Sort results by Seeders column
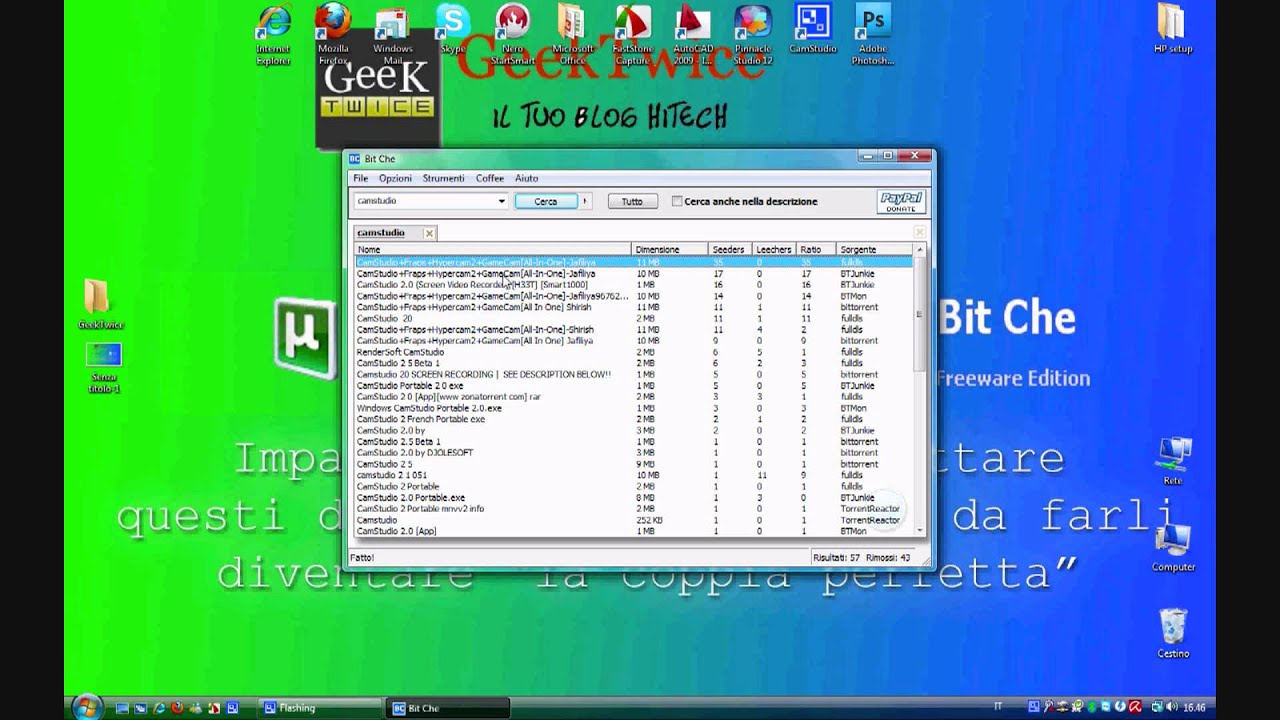 [x=730, y=249]
